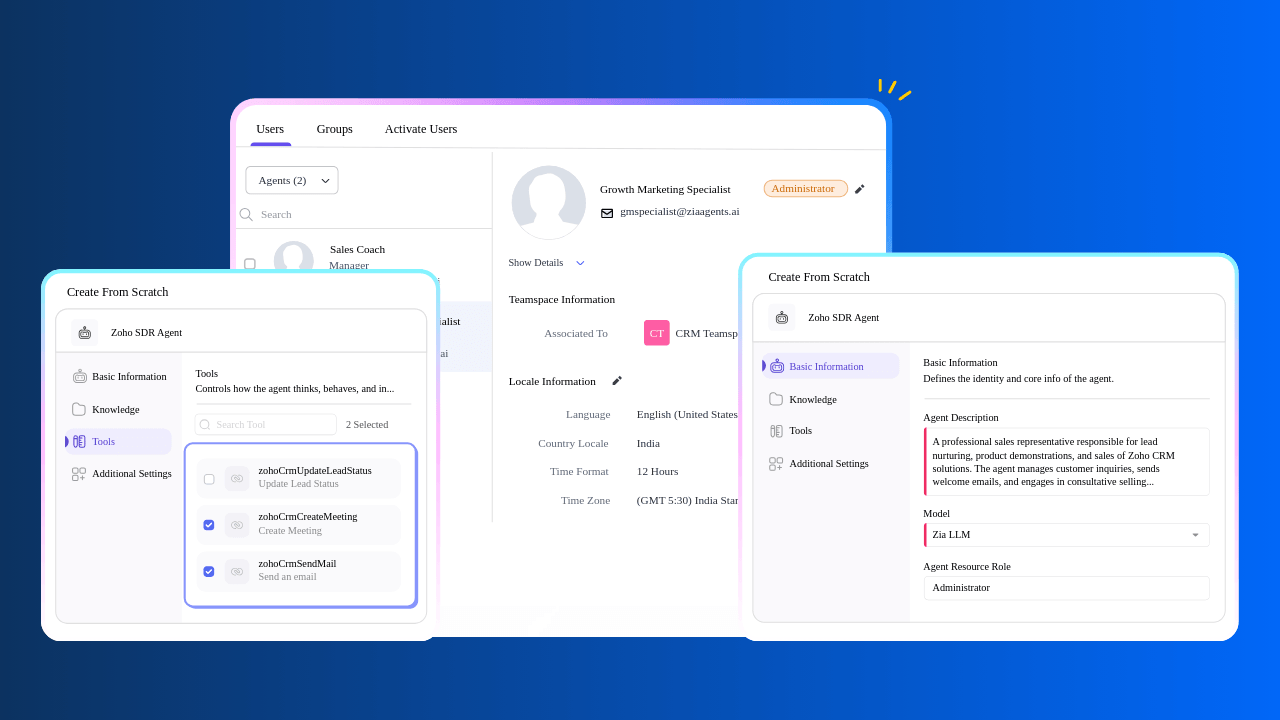Screen dimensions: 1280x720
Task: Click the Show Details chevron arrow
Action: tap(580, 263)
